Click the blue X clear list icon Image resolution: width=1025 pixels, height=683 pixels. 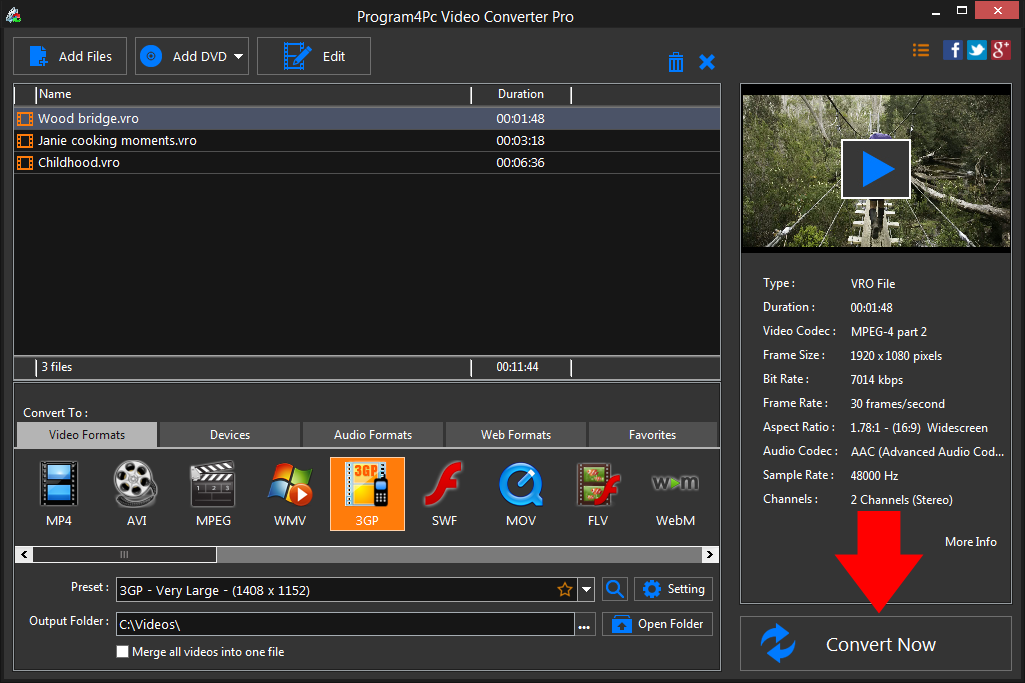pos(707,62)
